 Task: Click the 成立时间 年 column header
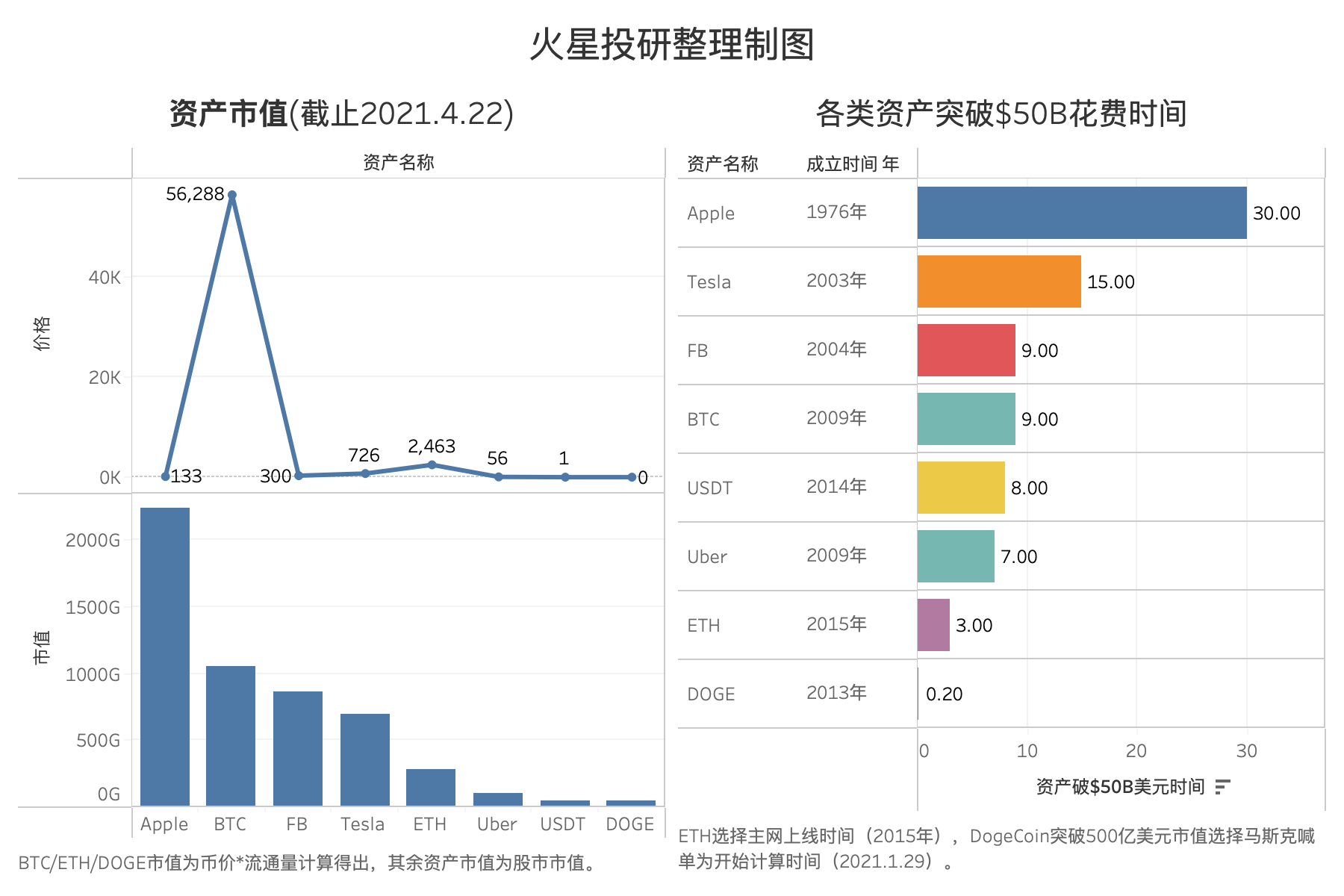click(853, 164)
